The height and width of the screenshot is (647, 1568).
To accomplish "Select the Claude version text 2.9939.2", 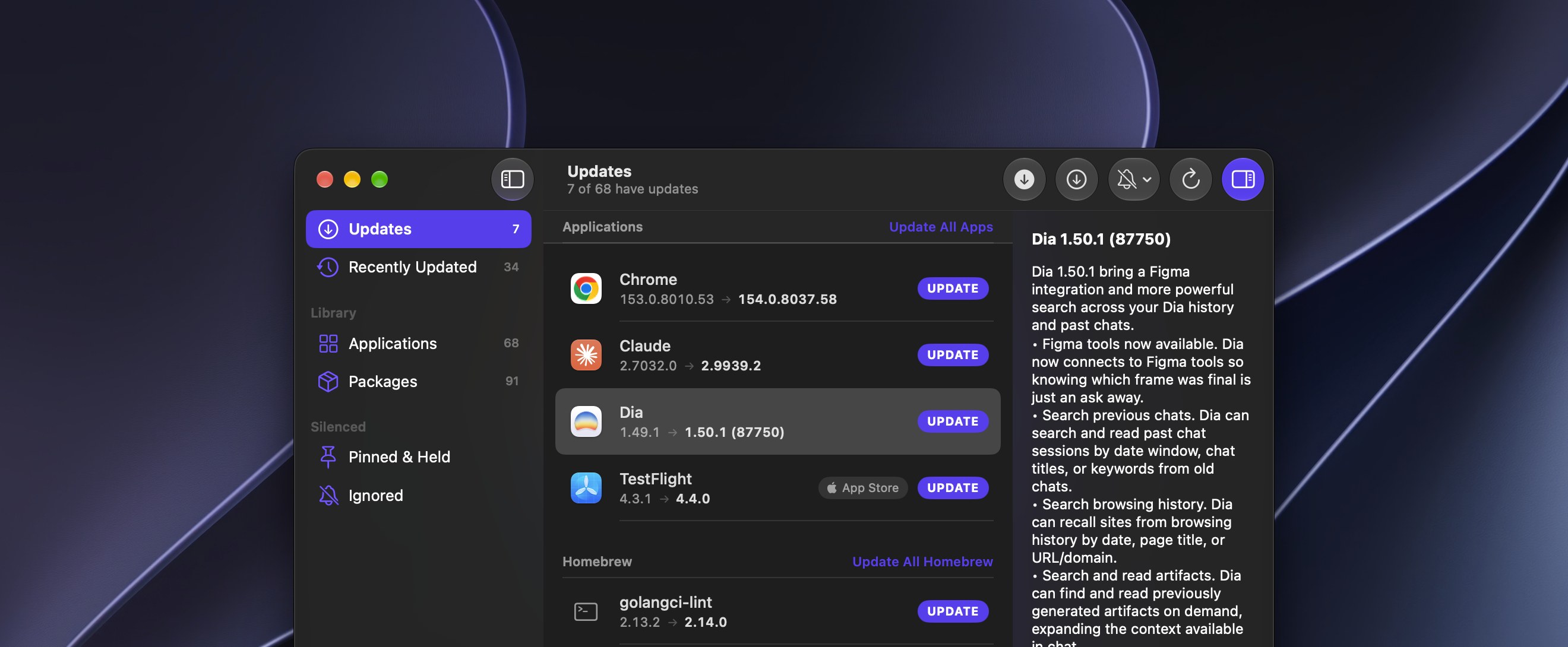I will [731, 366].
